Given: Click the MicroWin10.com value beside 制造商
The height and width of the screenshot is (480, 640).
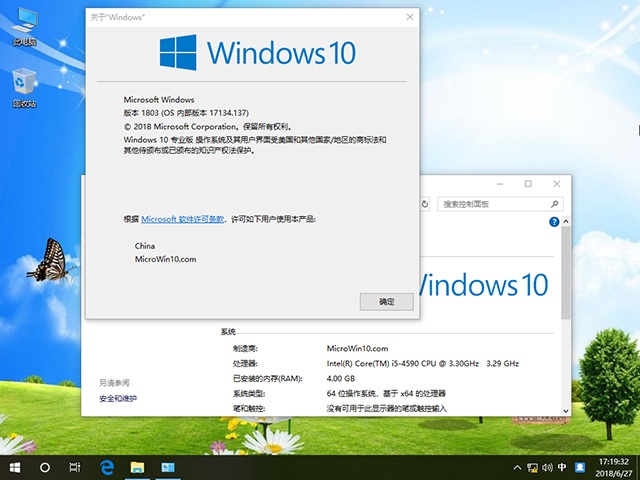Looking at the screenshot, I should pyautogui.click(x=357, y=349).
